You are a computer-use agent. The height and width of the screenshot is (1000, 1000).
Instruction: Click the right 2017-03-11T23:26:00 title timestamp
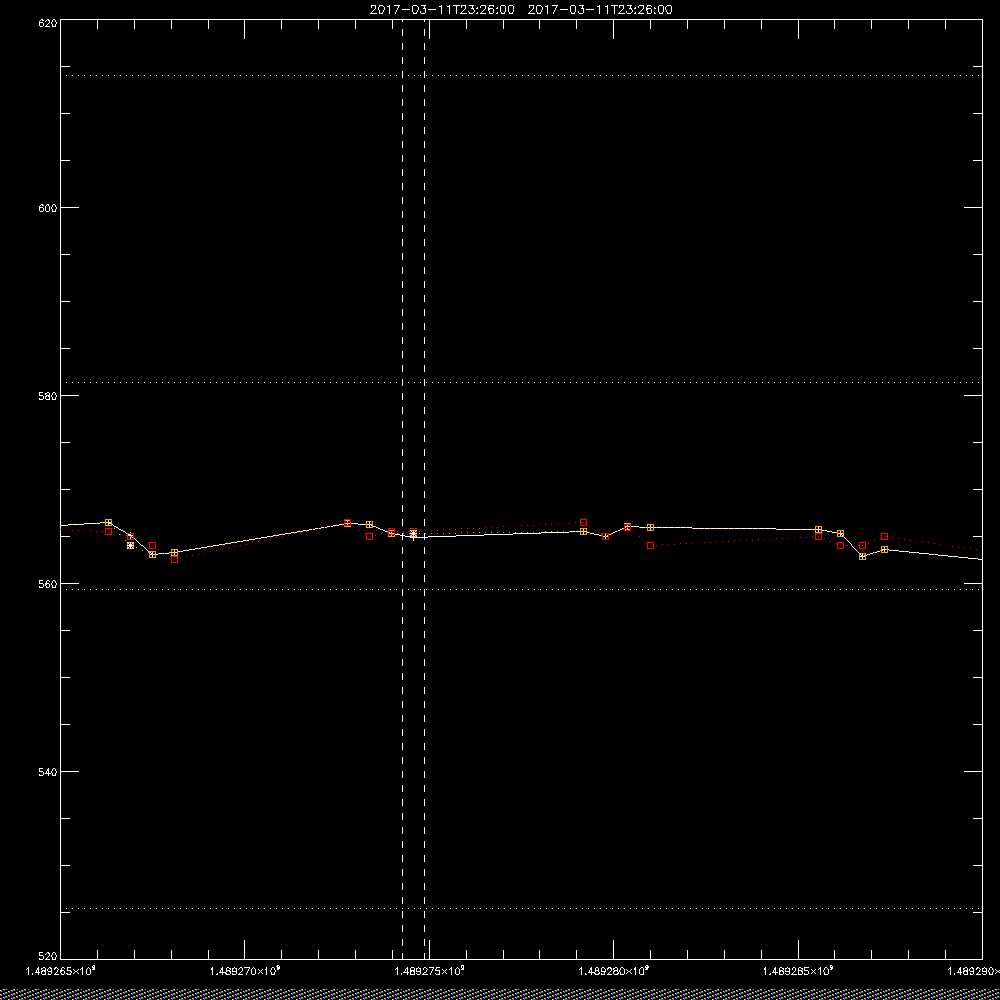pyautogui.click(x=600, y=10)
